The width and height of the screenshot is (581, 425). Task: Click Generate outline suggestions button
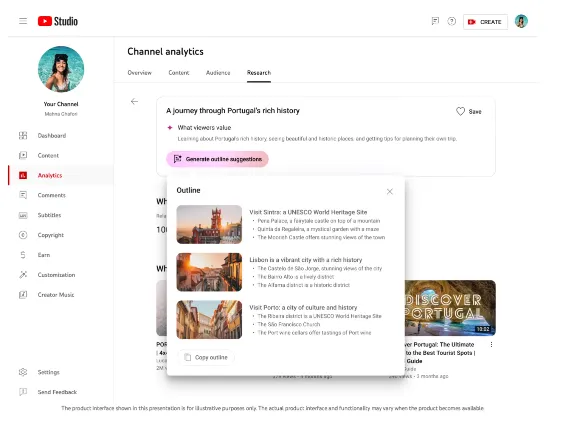tap(217, 159)
